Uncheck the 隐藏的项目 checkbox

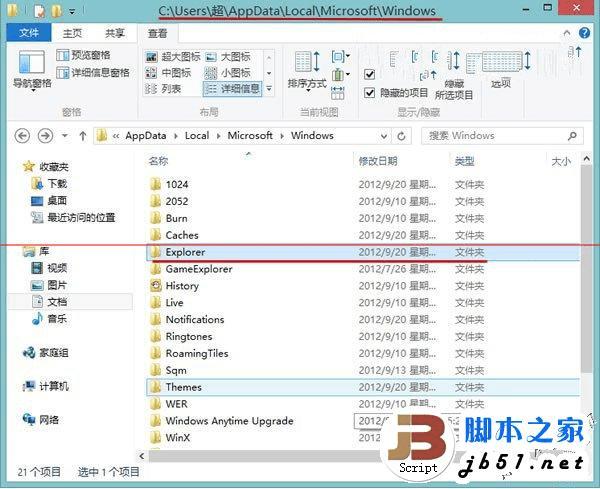370,93
